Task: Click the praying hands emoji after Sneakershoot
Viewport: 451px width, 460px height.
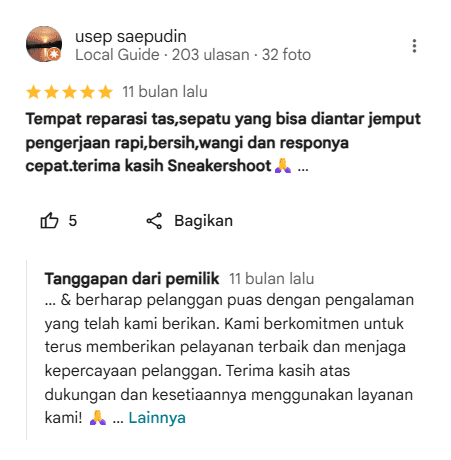Action: 283,166
